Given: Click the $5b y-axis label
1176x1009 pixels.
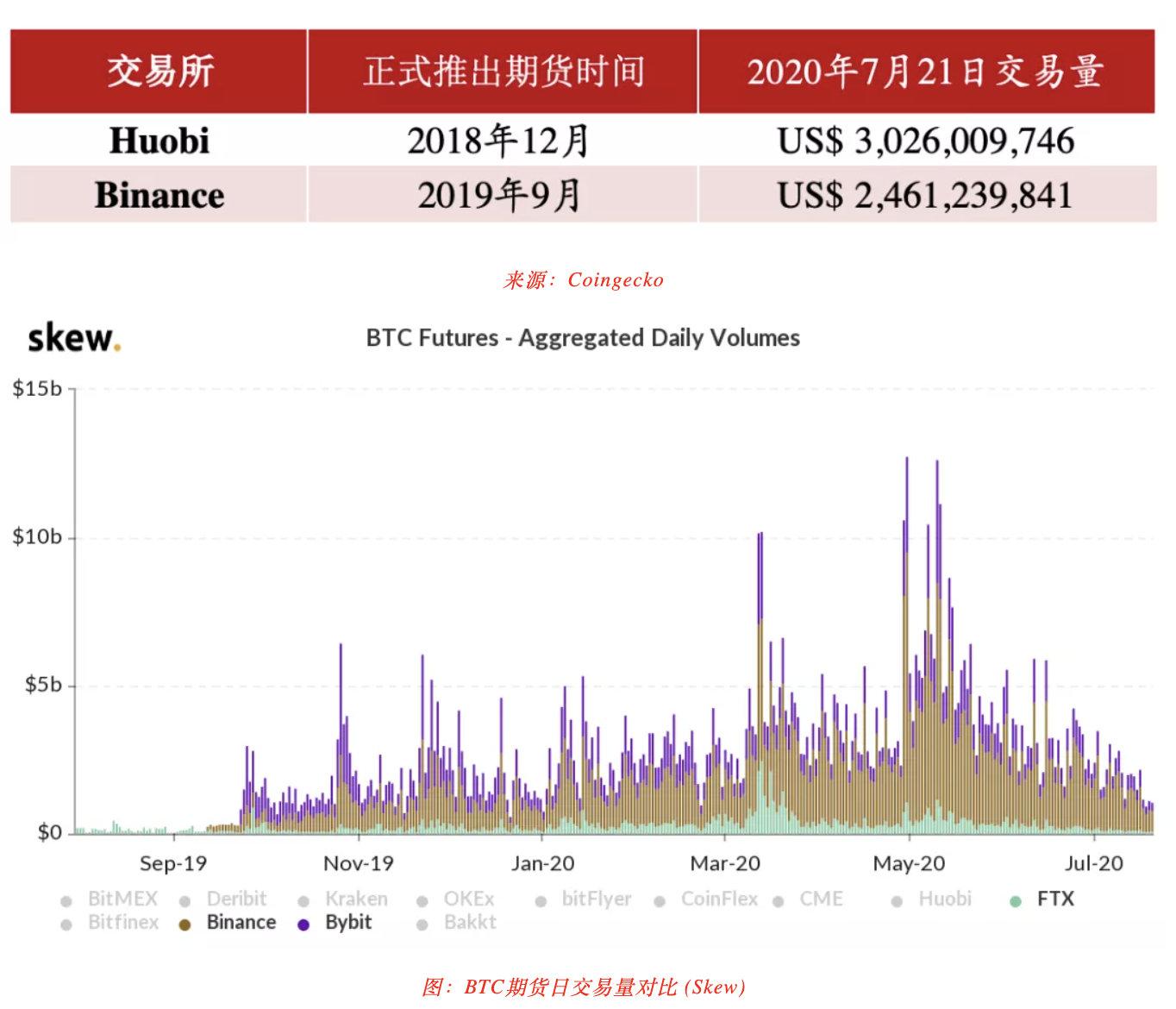Looking at the screenshot, I should coord(43,686).
